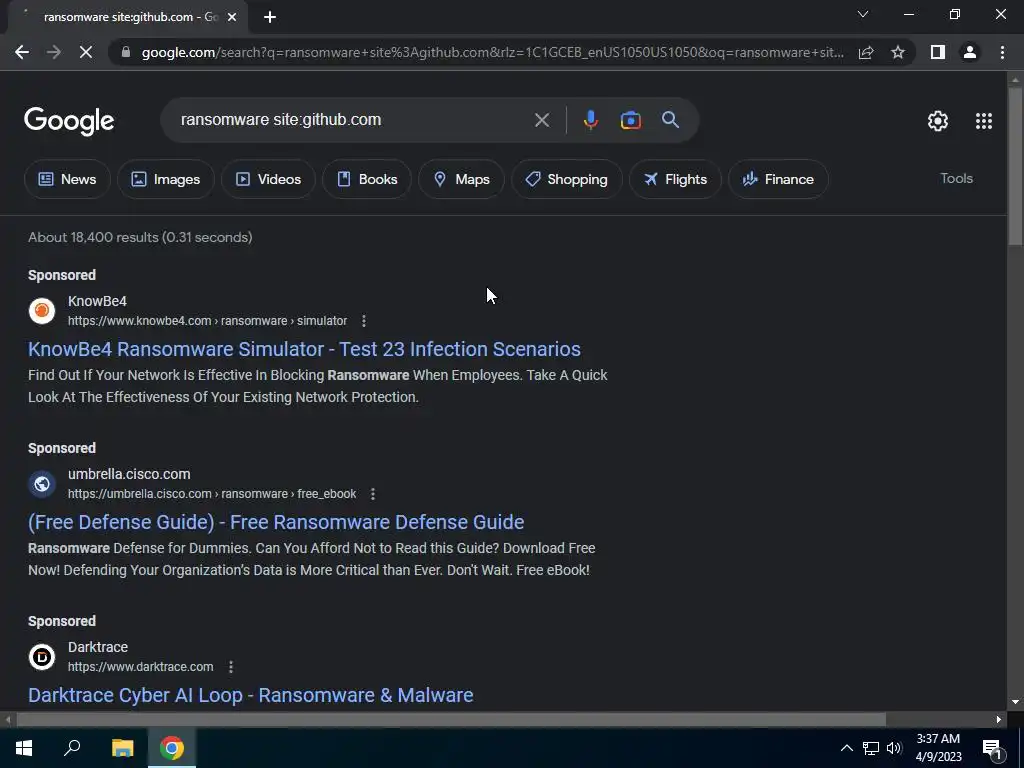Open more options for Darktrace ad
The width and height of the screenshot is (1024, 768).
[x=231, y=667]
